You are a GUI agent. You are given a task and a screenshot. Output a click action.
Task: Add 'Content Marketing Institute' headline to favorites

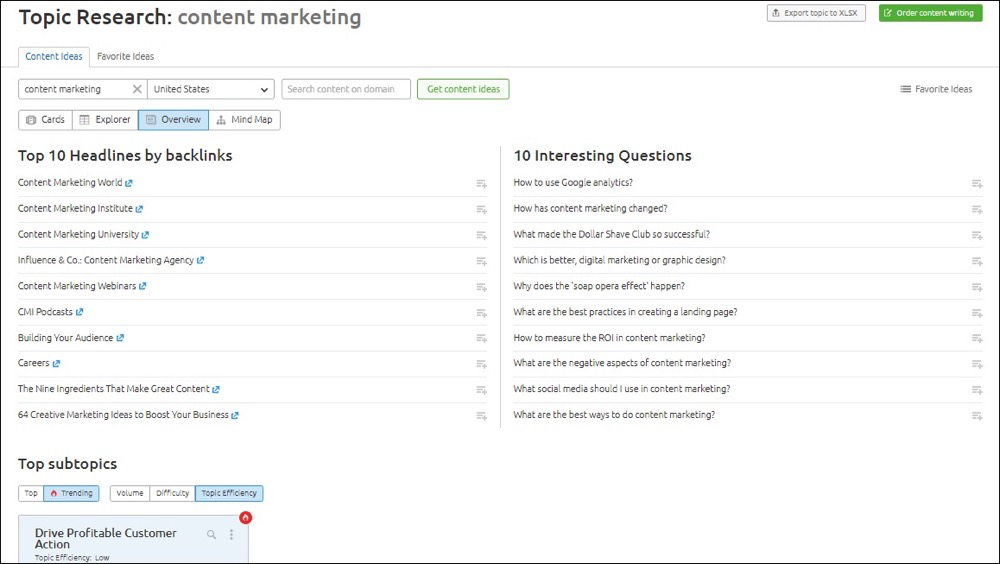click(x=482, y=209)
